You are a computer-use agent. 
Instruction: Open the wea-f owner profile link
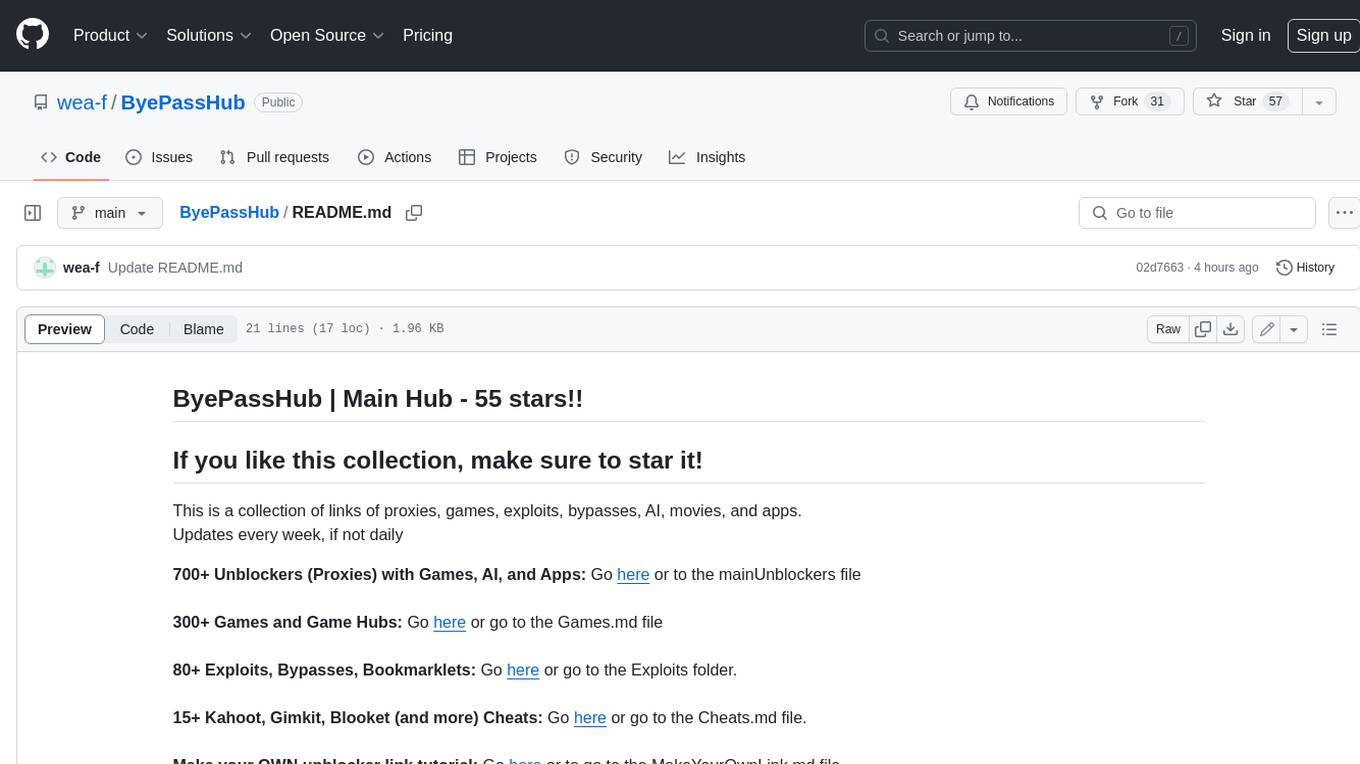[80, 103]
